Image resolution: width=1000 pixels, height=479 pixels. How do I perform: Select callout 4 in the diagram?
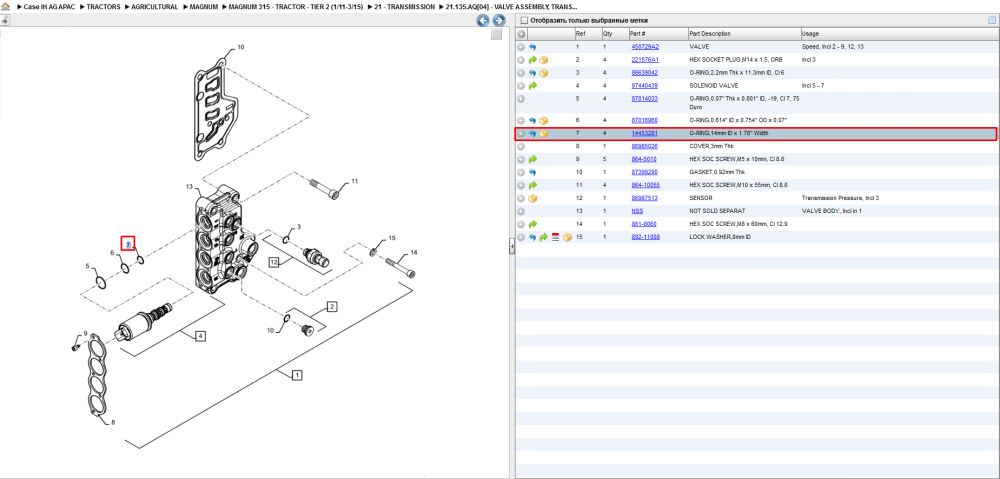(x=200, y=335)
